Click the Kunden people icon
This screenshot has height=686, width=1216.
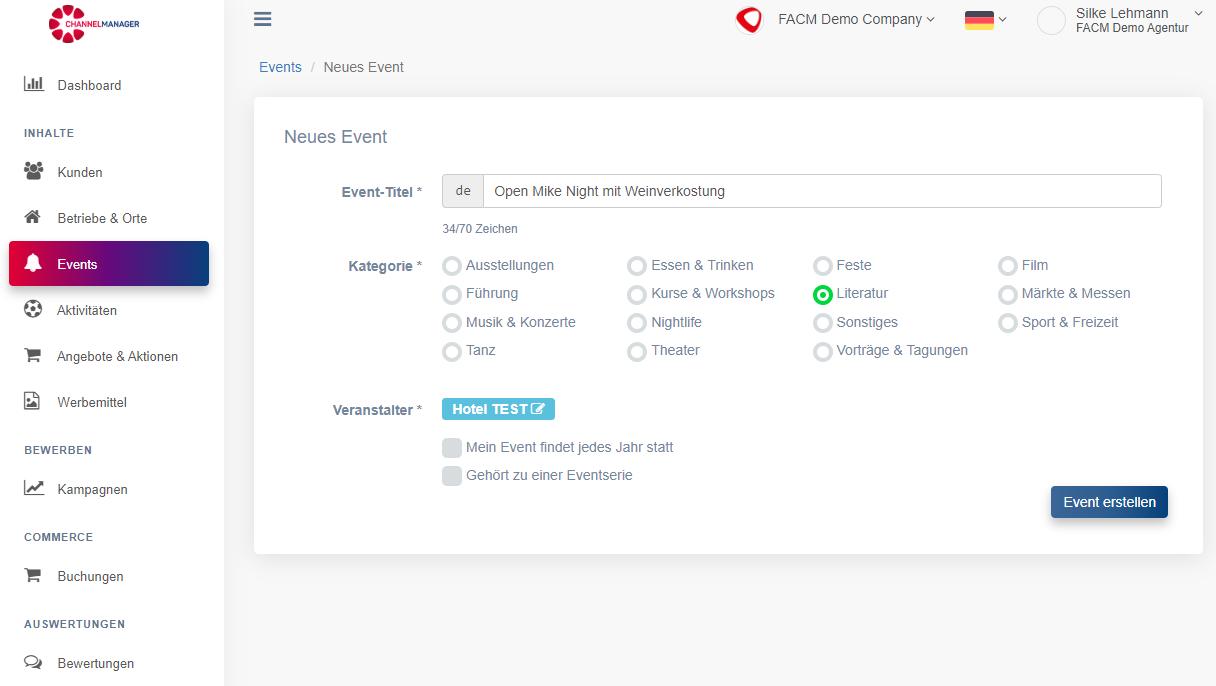pos(34,171)
